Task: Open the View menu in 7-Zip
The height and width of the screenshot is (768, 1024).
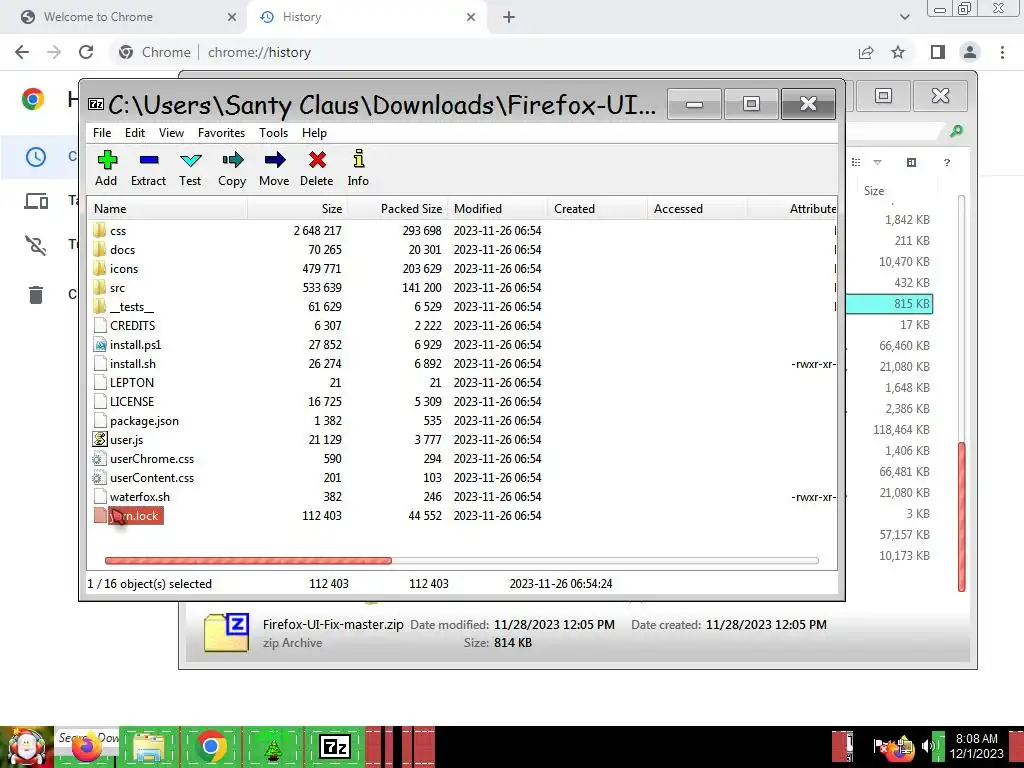Action: [171, 133]
